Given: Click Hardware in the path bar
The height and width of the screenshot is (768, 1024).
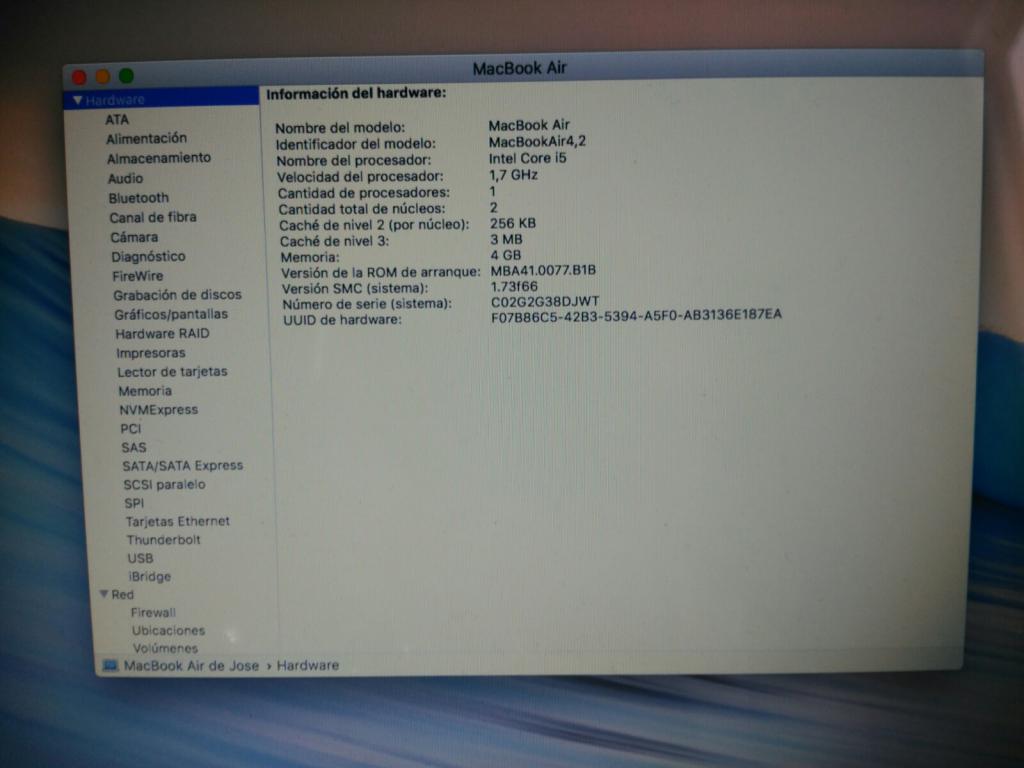Looking at the screenshot, I should (x=308, y=665).
